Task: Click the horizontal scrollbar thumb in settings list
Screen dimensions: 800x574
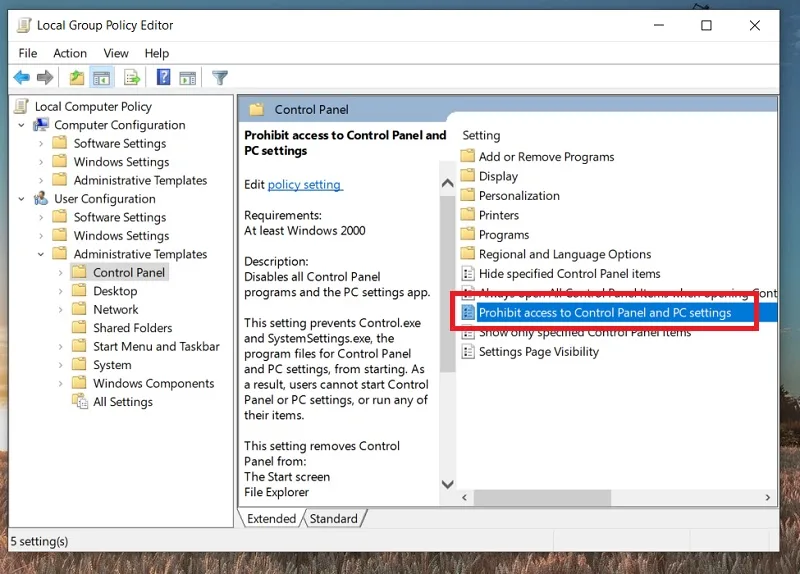Action: coord(542,497)
